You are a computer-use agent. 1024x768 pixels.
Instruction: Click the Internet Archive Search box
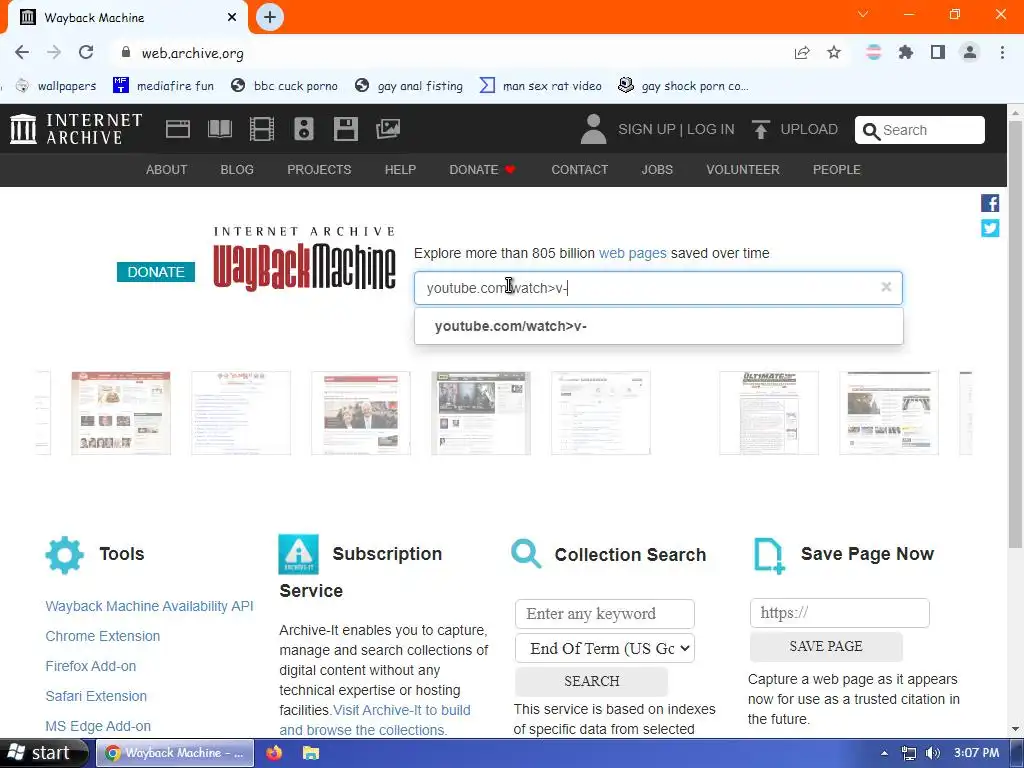point(920,130)
